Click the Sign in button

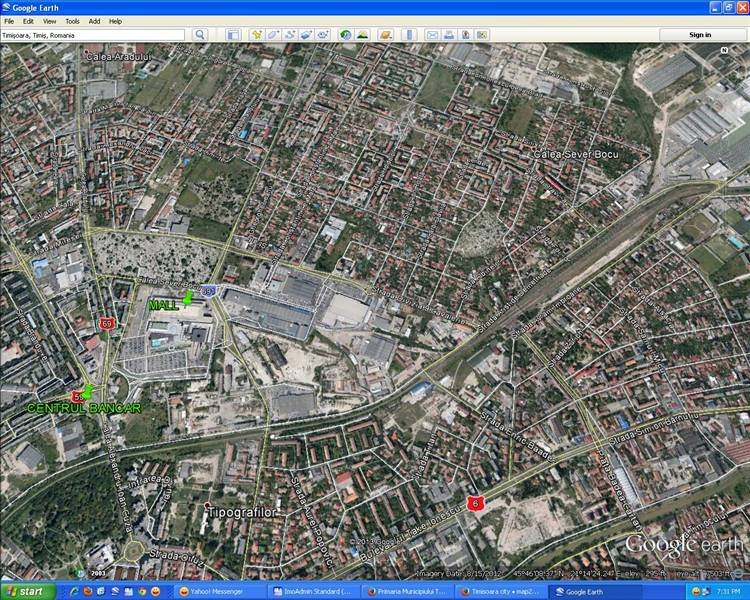[700, 35]
